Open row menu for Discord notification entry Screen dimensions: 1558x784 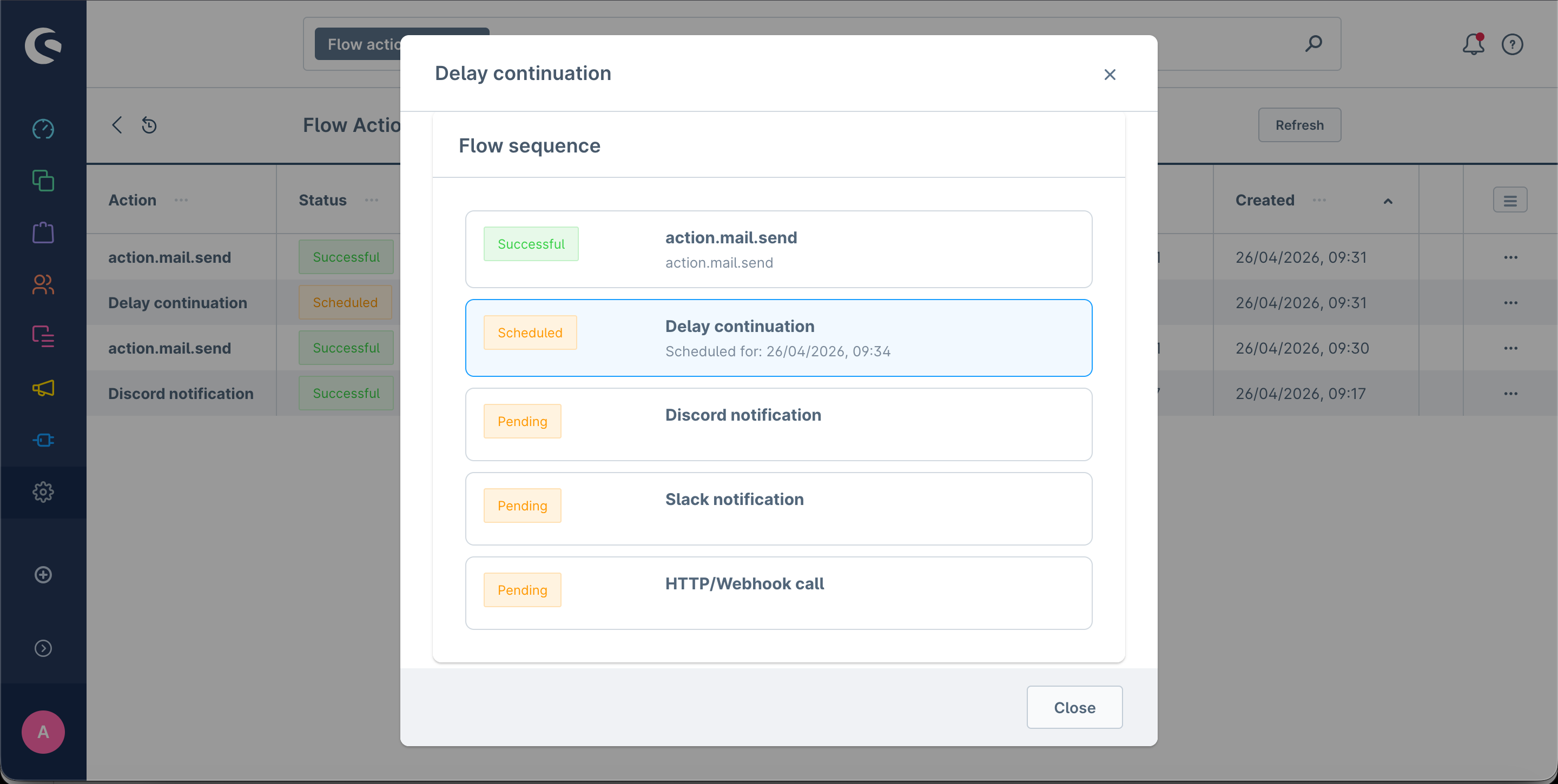(1510, 394)
